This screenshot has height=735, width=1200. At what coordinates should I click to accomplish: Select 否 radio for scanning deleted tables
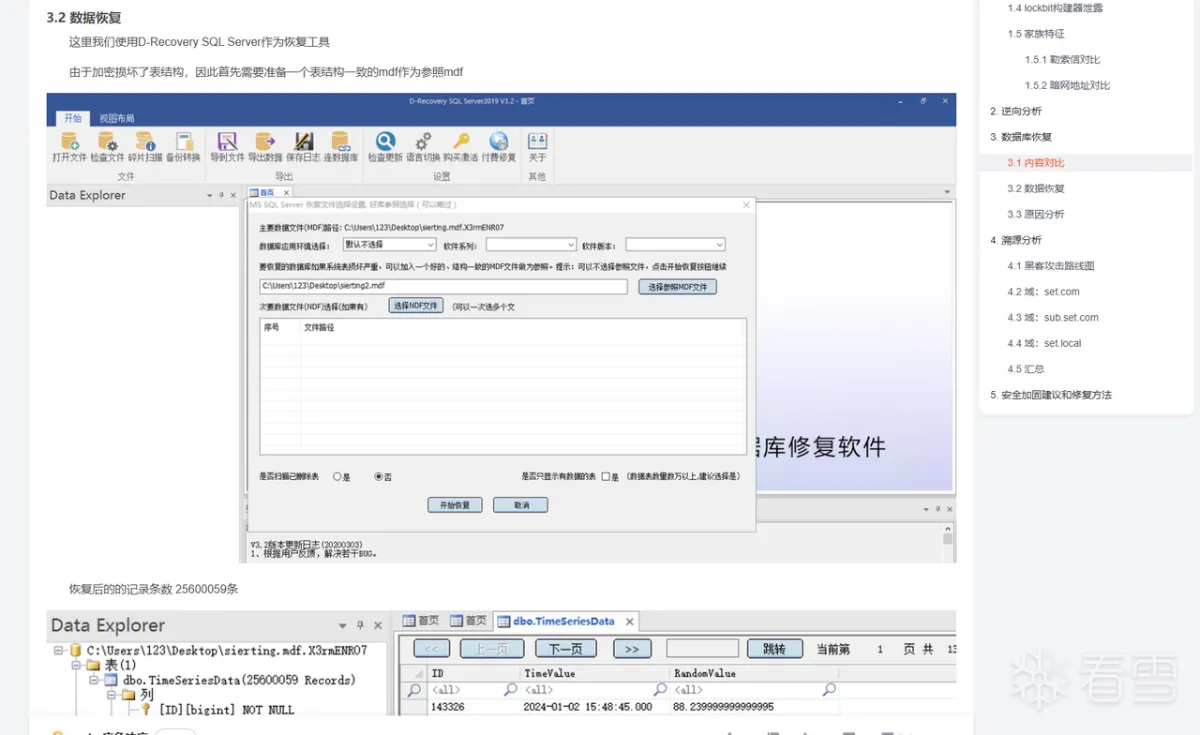coord(378,477)
